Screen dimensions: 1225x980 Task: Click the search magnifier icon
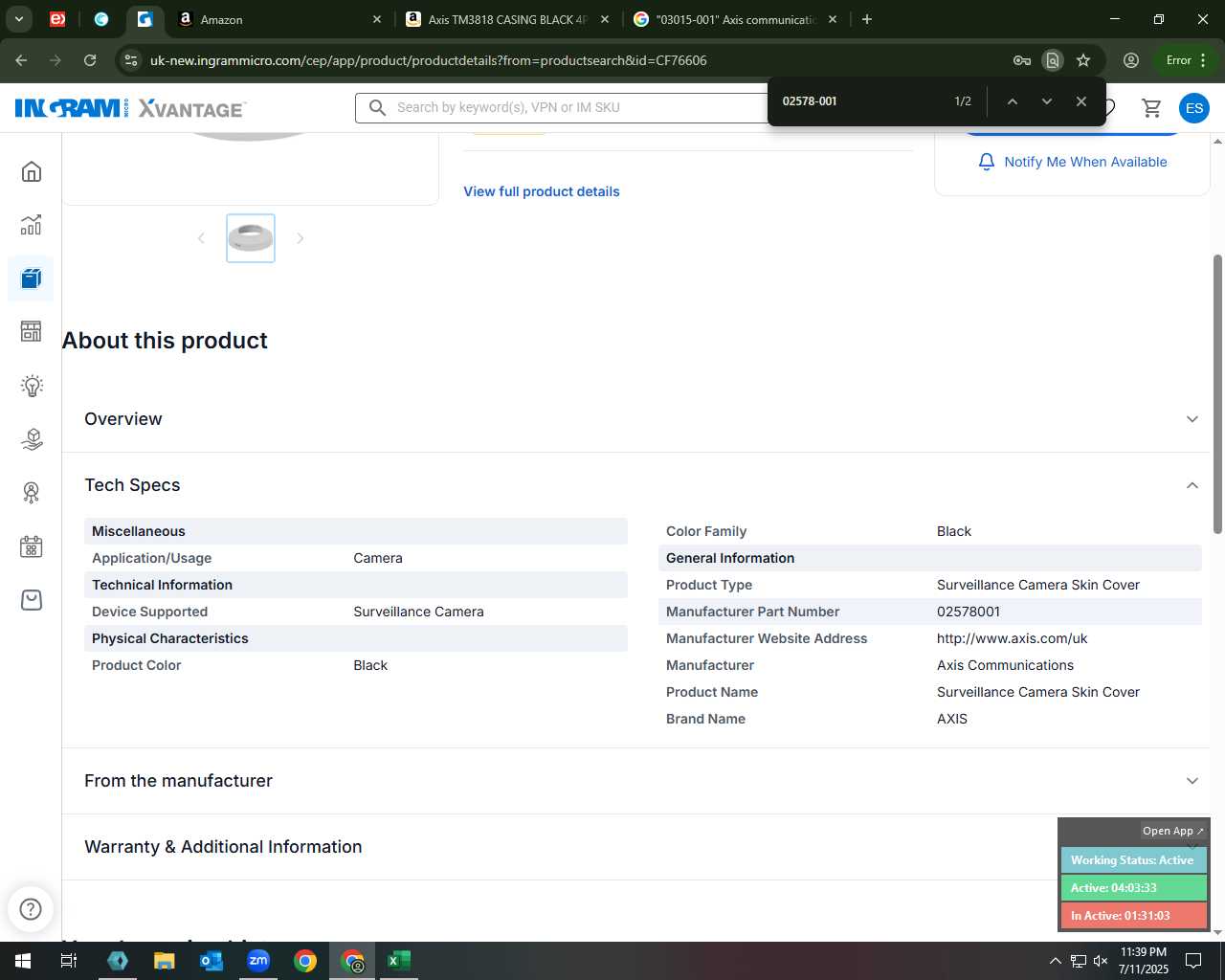pyautogui.click(x=378, y=107)
